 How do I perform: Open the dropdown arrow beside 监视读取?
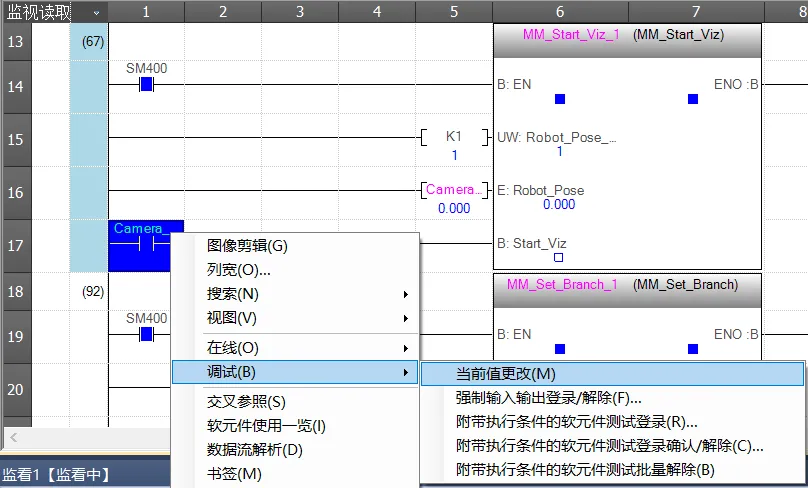96,12
